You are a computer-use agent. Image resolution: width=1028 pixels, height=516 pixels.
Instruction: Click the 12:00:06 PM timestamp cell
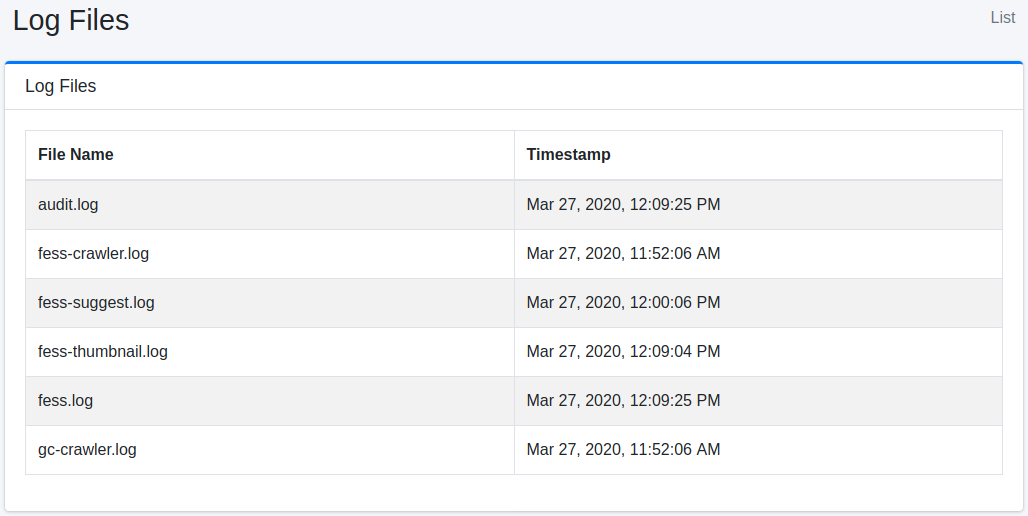pyautogui.click(x=623, y=303)
